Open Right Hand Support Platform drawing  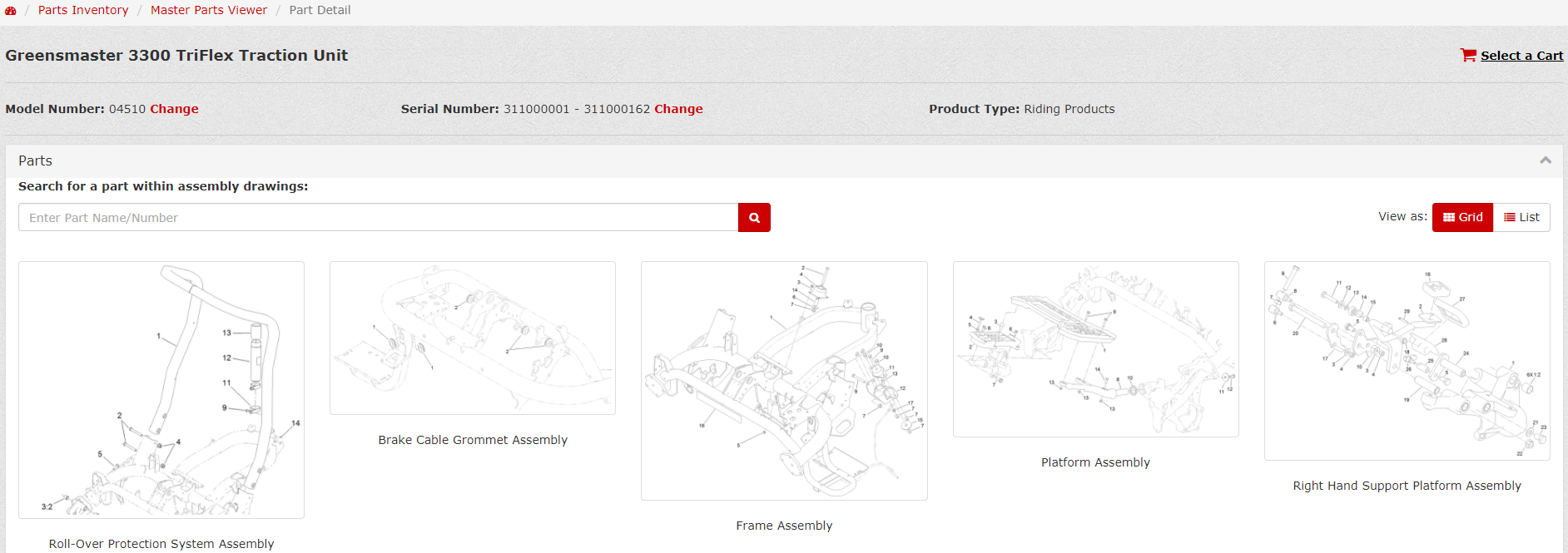(x=1407, y=361)
